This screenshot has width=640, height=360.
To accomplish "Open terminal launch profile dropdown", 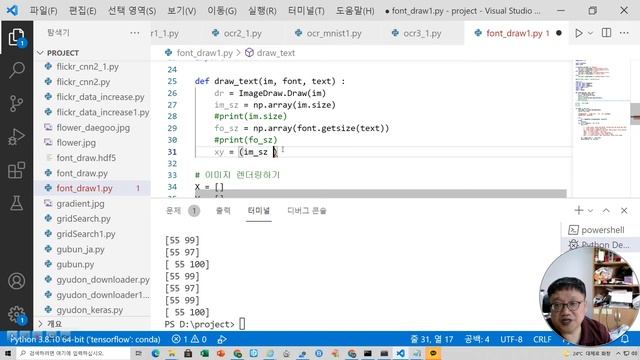I will click(590, 211).
